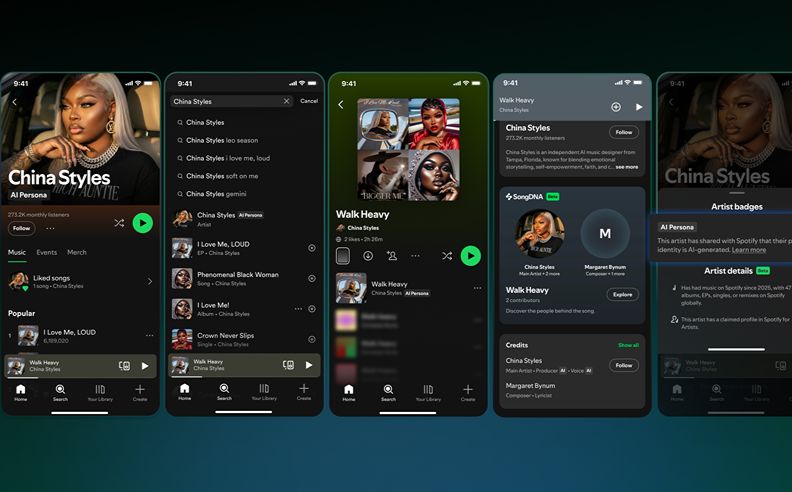The height and width of the screenshot is (492, 792).
Task: Open the China Styles link under the Walk Heavy title
Action: click(363, 228)
